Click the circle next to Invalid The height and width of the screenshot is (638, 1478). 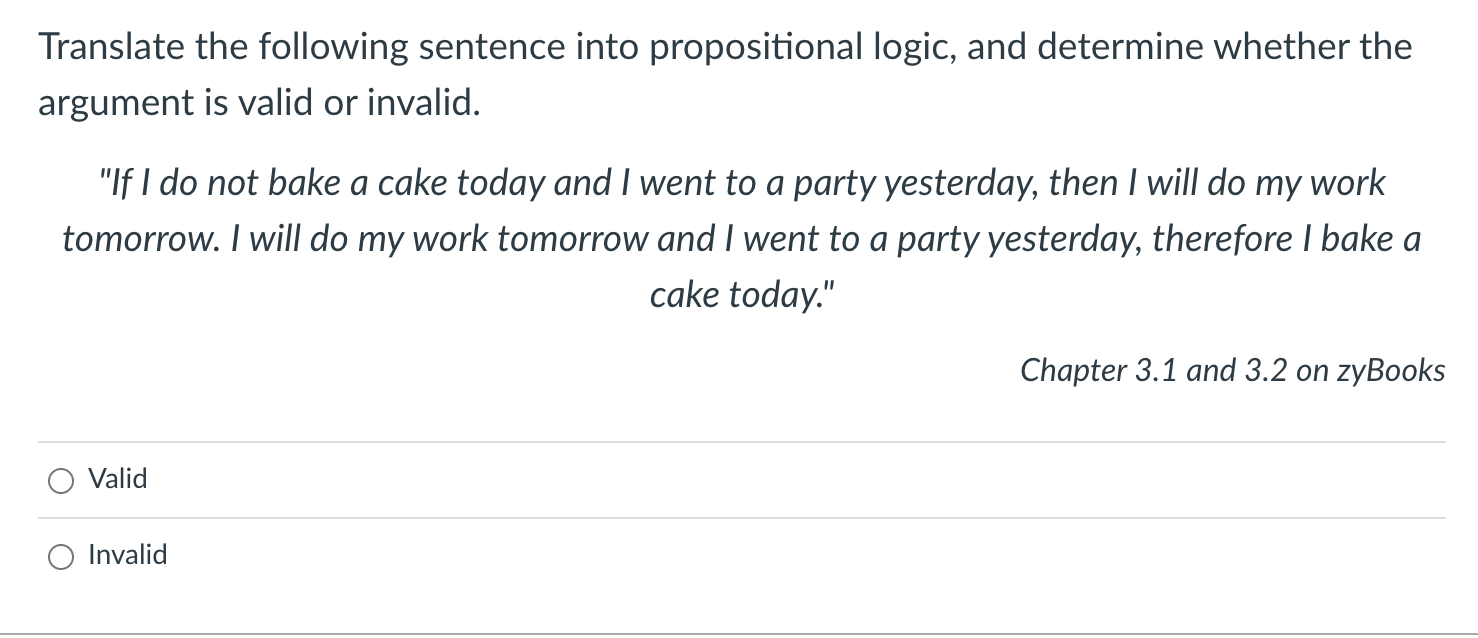click(x=61, y=556)
